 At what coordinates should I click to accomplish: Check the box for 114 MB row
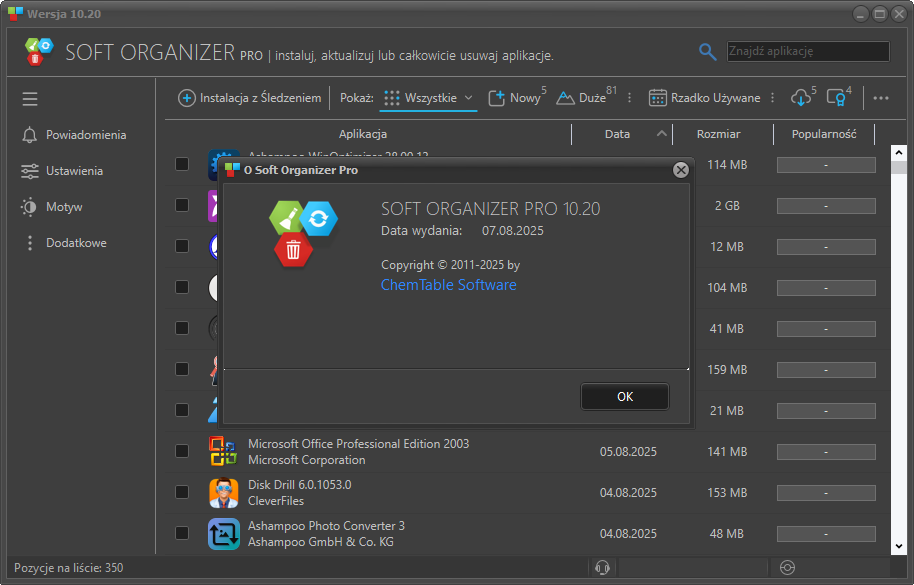point(182,164)
